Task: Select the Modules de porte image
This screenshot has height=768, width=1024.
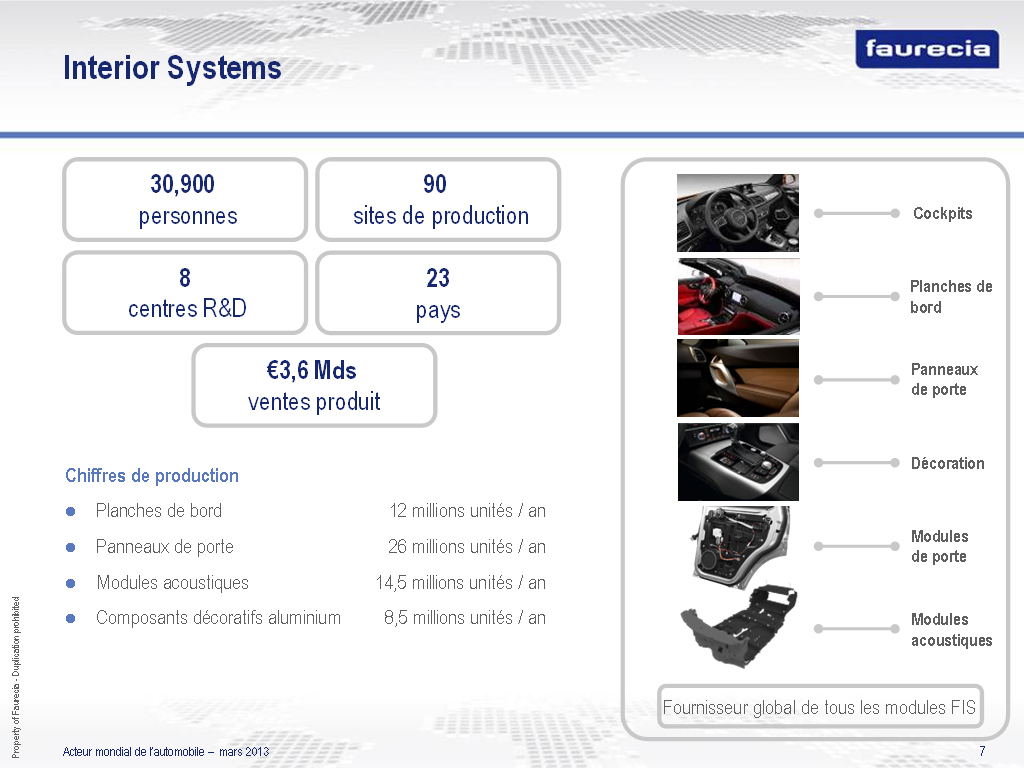Action: pos(737,546)
